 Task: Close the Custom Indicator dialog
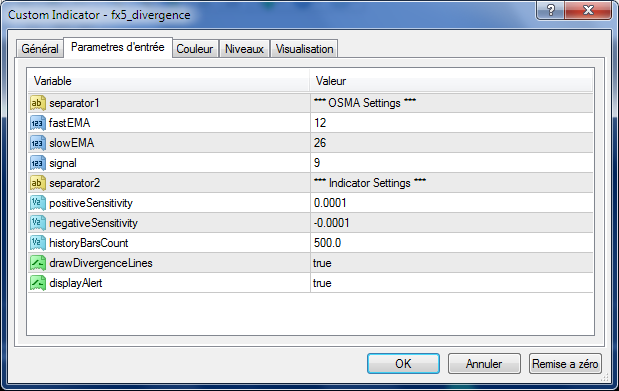click(588, 10)
